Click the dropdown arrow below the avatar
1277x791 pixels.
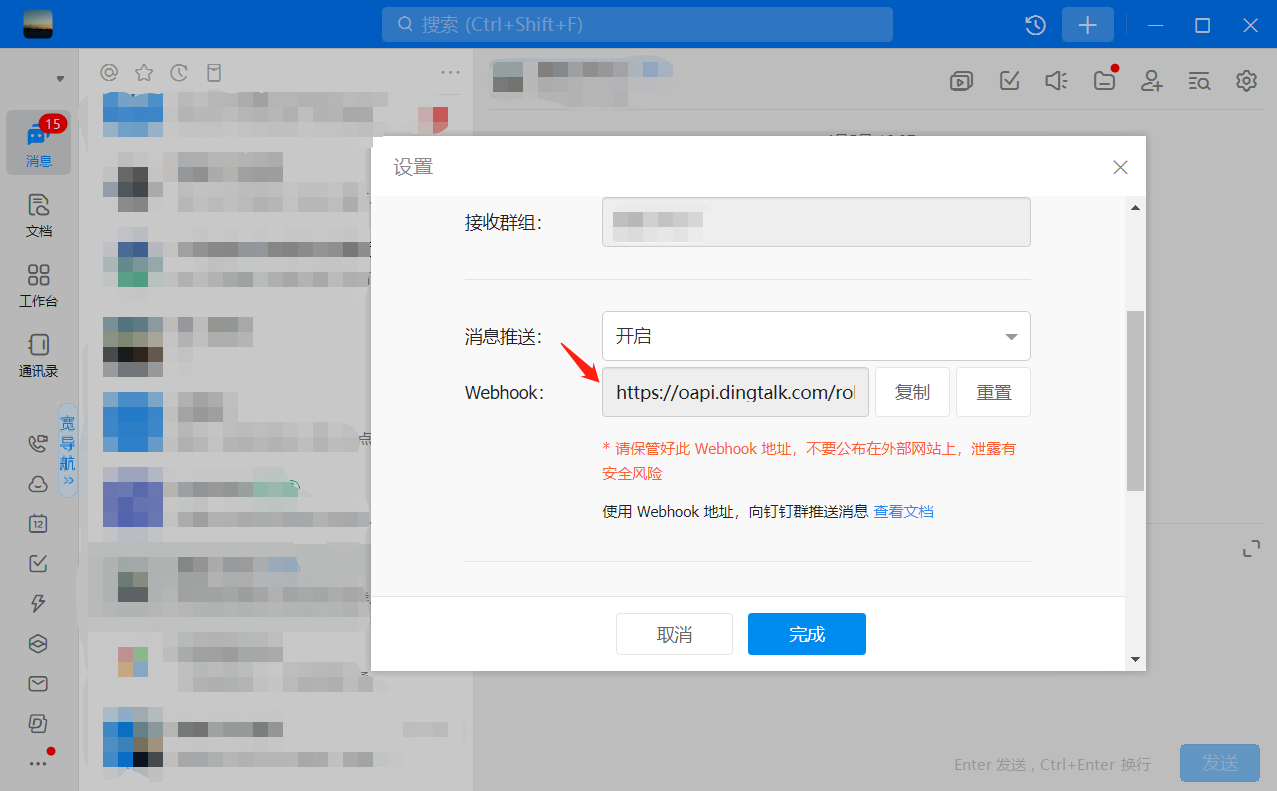tap(60, 78)
